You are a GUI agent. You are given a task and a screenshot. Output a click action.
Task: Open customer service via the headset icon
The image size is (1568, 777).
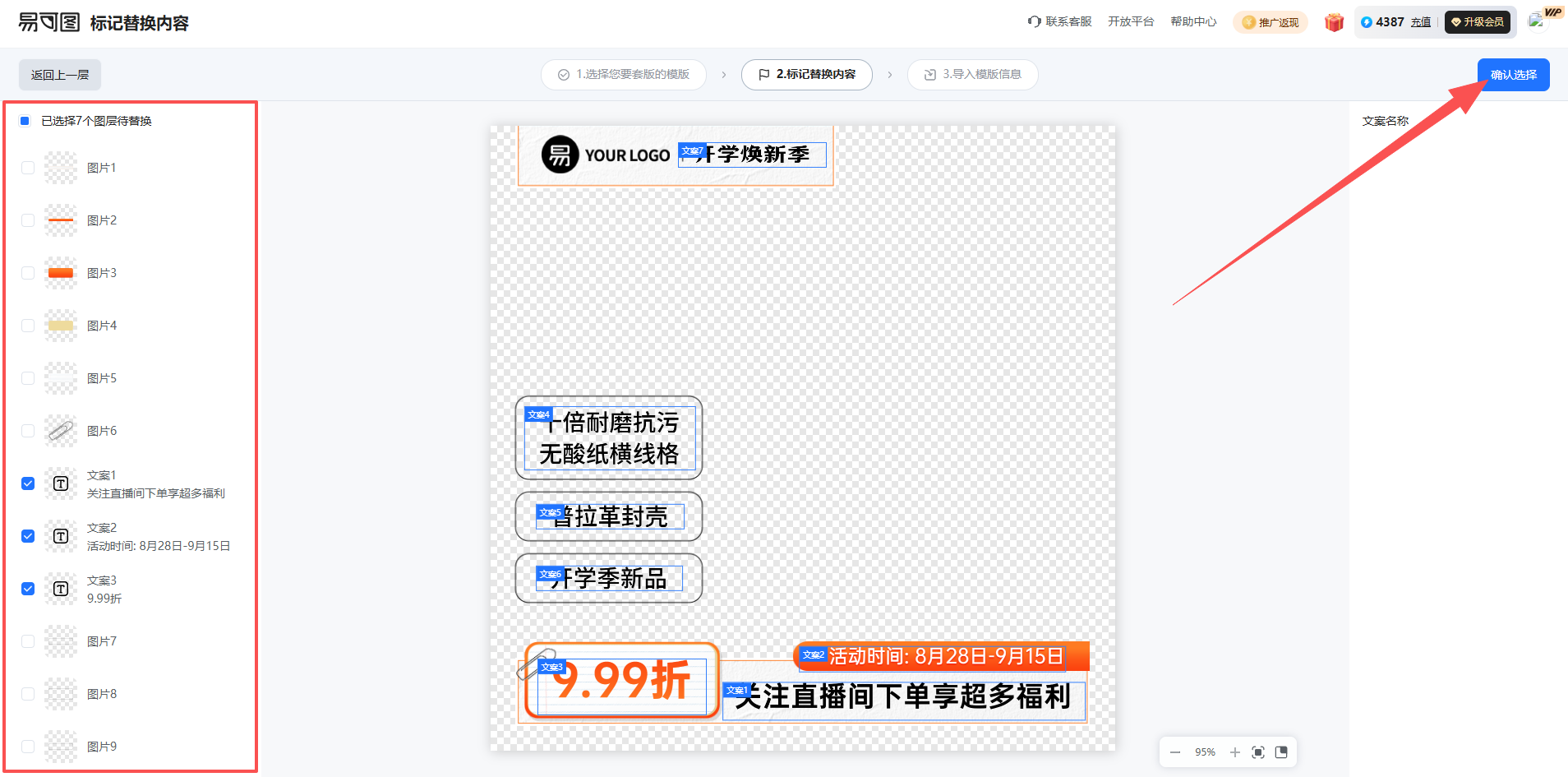(x=1033, y=22)
